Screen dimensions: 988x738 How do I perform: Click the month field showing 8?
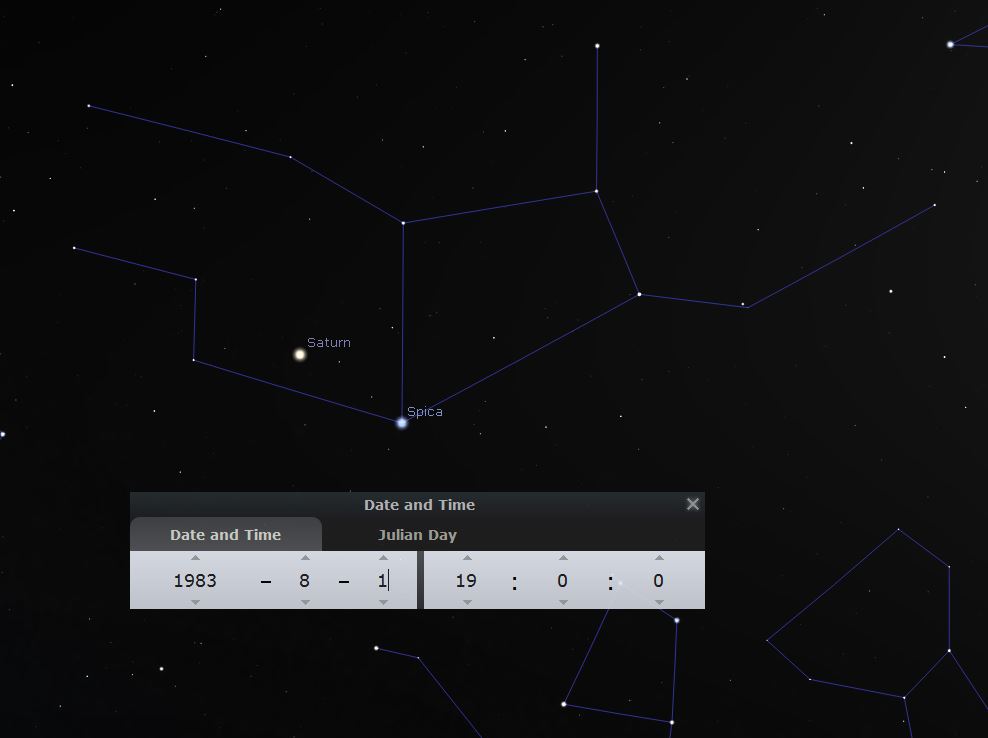click(305, 580)
